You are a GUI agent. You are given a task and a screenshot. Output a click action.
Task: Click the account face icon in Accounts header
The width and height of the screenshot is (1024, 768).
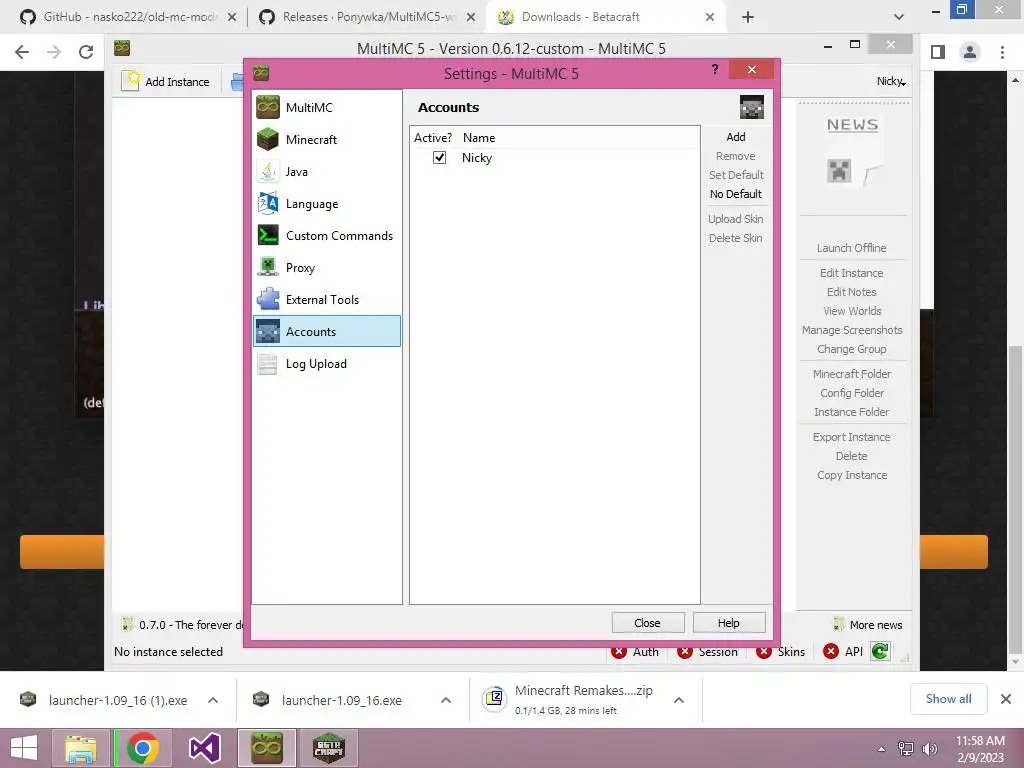coord(752,107)
